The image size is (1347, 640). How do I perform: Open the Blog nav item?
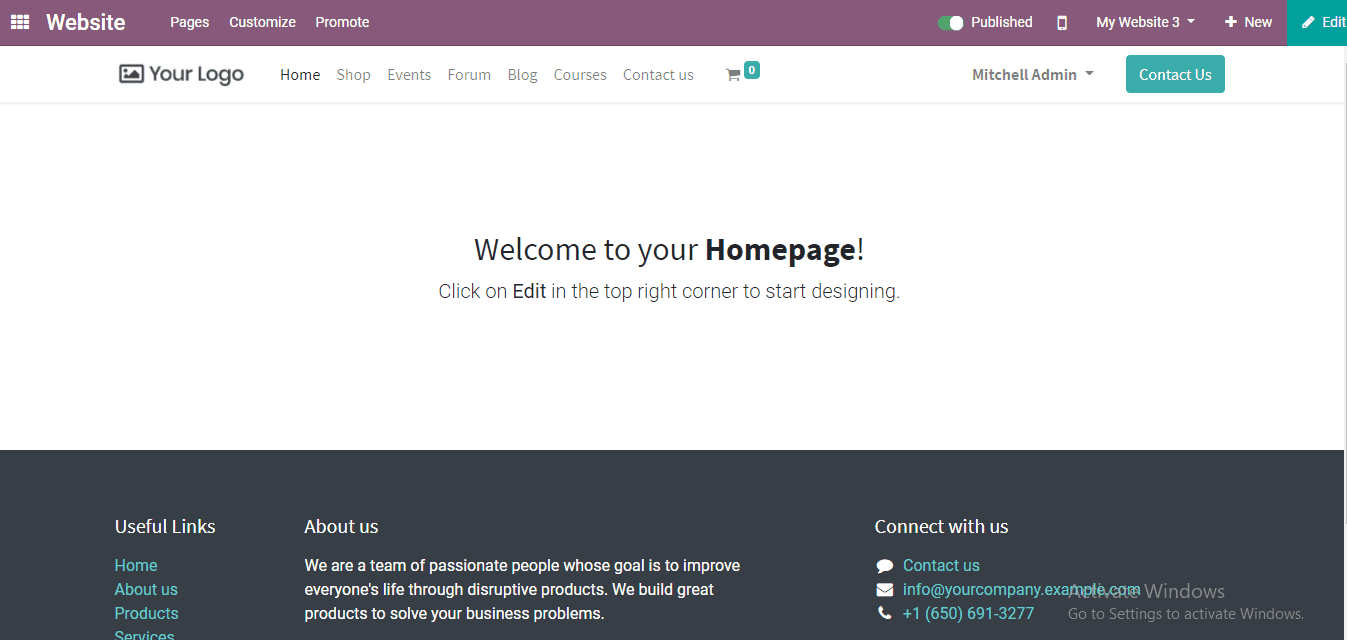click(x=522, y=75)
